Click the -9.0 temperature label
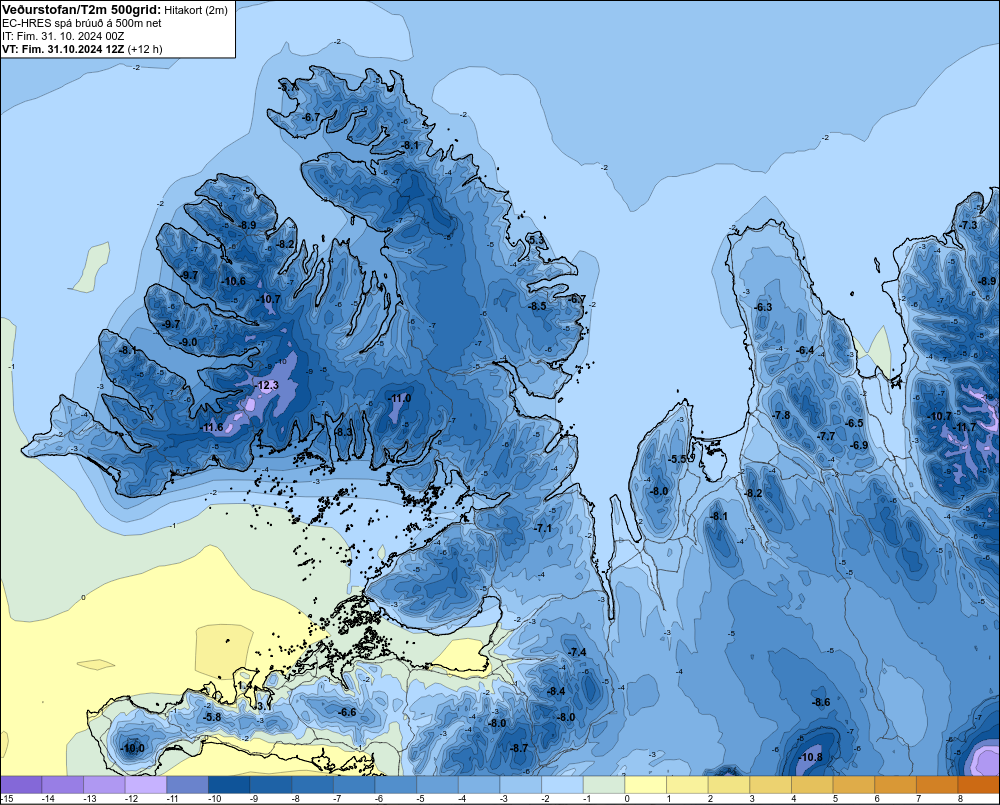This screenshot has height=805, width=1000. click(x=189, y=343)
